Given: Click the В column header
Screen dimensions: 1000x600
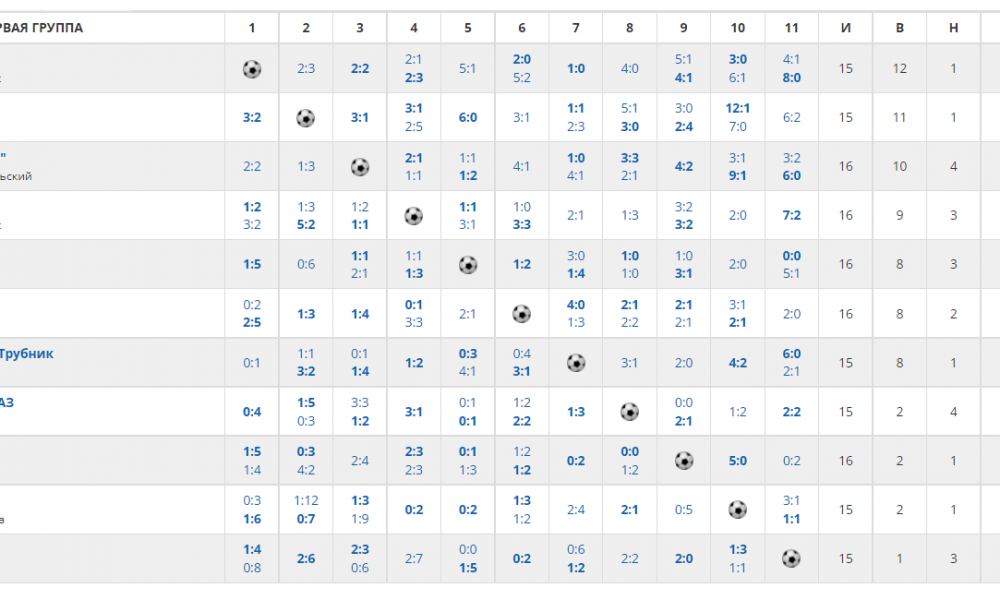Looking at the screenshot, I should coord(899,28).
